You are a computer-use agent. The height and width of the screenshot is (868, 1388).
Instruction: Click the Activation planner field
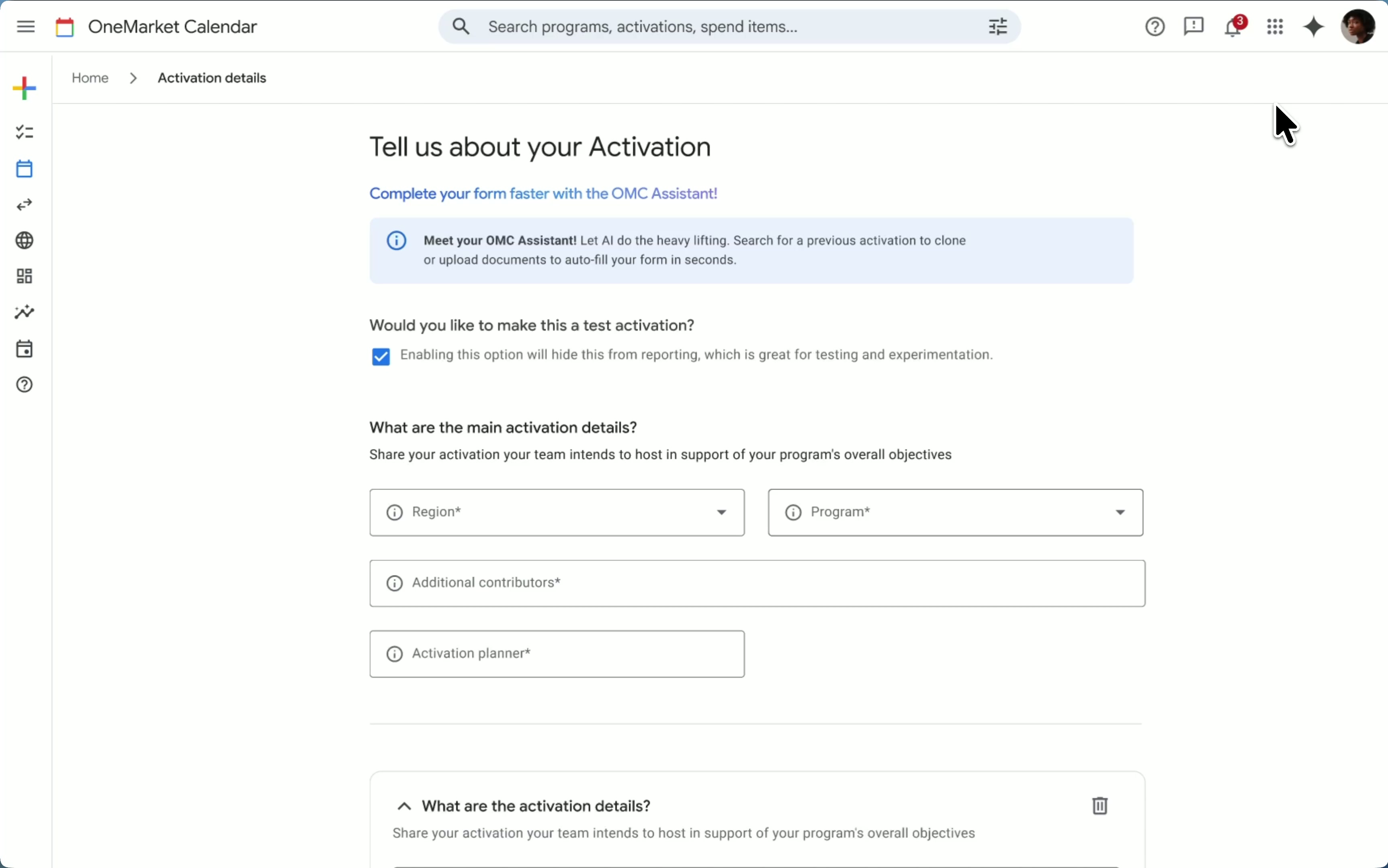(x=557, y=654)
